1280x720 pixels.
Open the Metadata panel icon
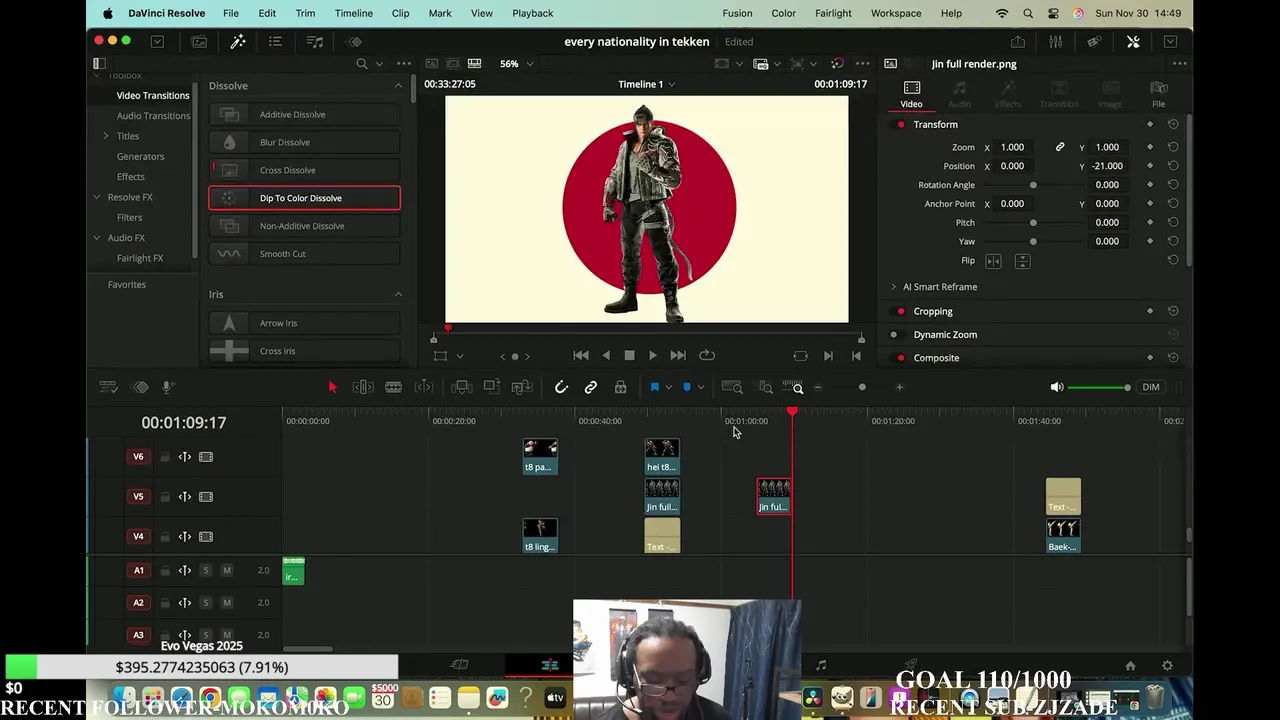click(x=1094, y=42)
